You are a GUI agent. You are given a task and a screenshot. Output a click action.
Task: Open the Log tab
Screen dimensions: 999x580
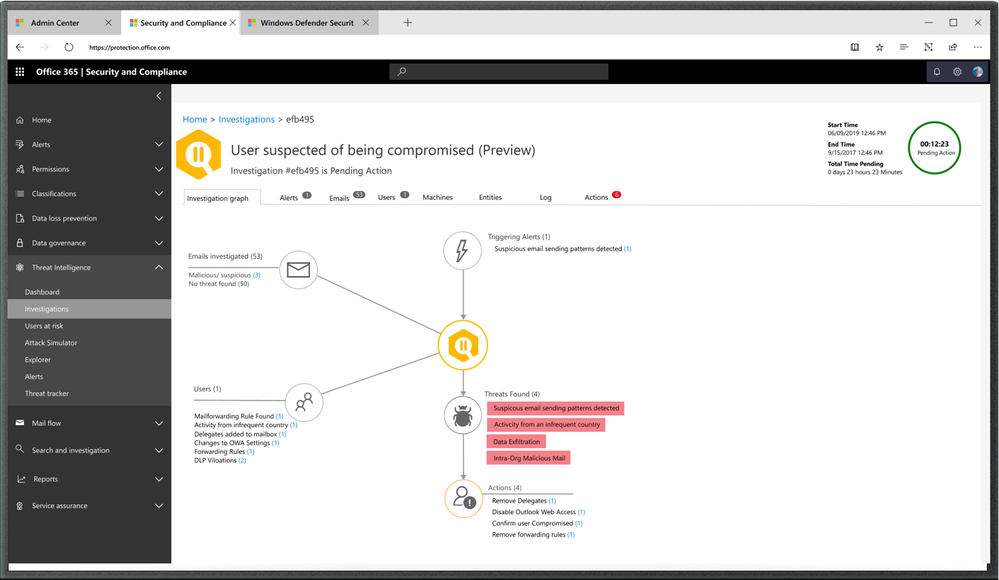point(545,198)
